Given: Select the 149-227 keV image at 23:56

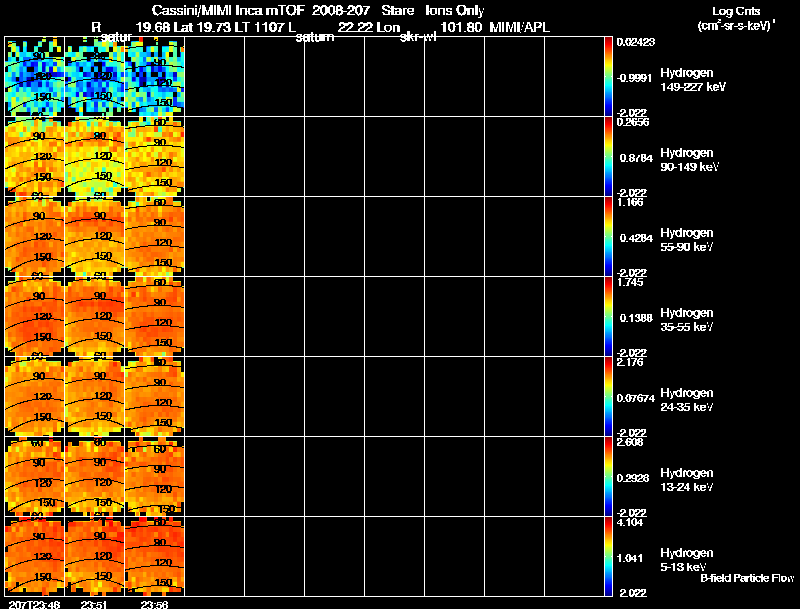Looking at the screenshot, I should pyautogui.click(x=154, y=77).
